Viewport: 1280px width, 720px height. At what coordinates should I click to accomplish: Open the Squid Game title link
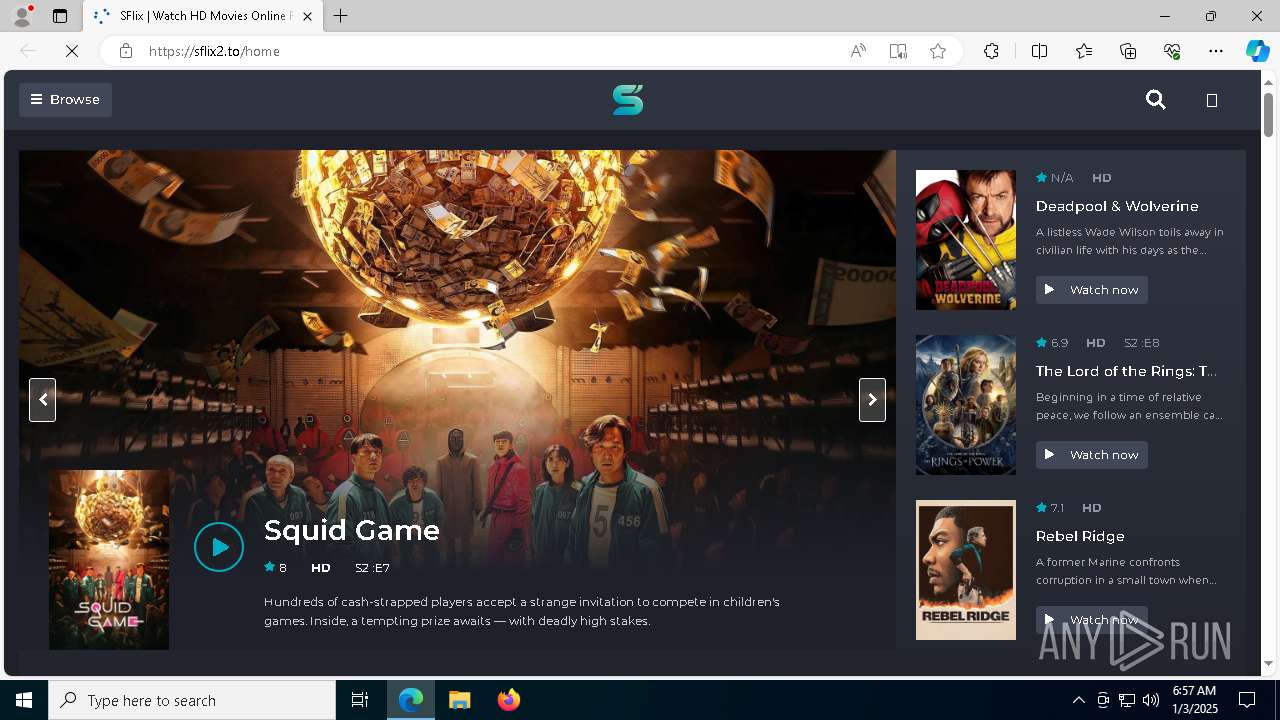[352, 530]
